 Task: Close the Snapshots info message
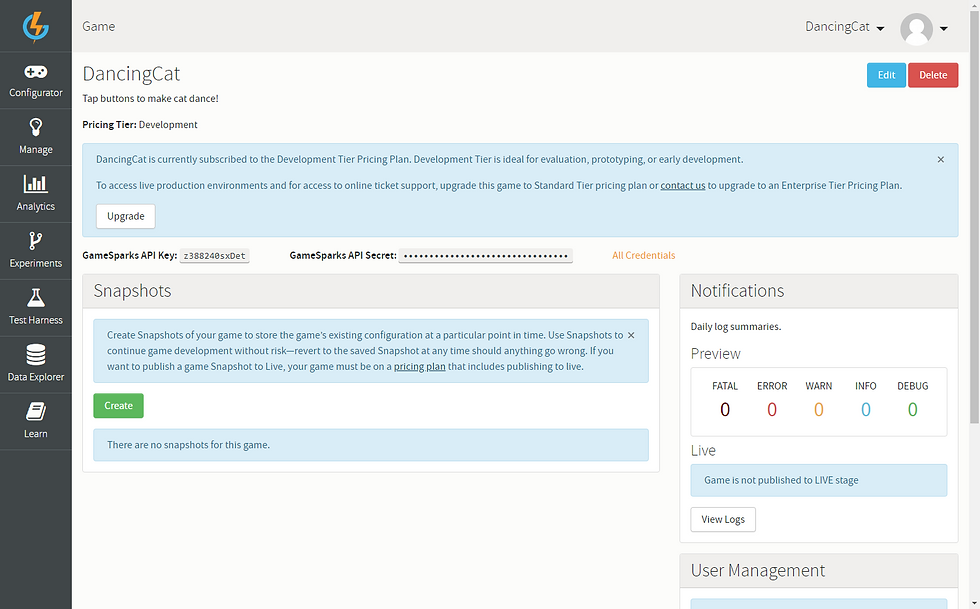(631, 335)
